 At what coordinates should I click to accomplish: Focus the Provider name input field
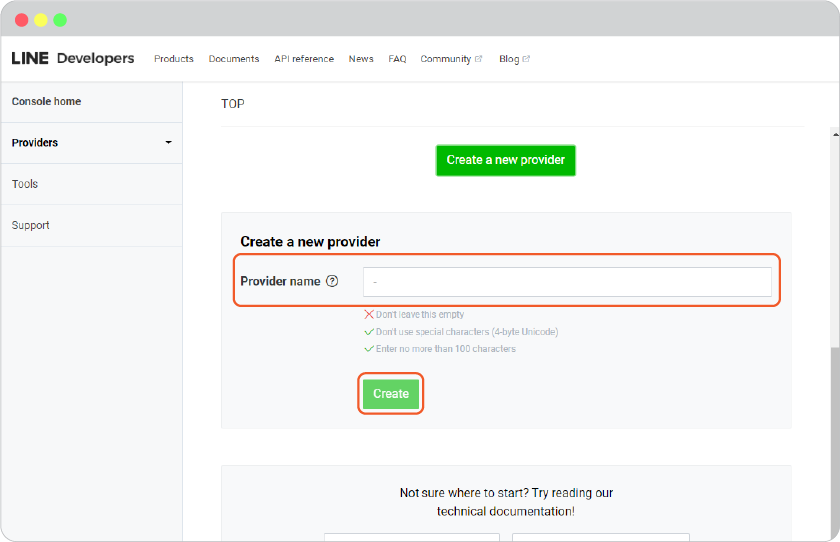pyautogui.click(x=567, y=282)
